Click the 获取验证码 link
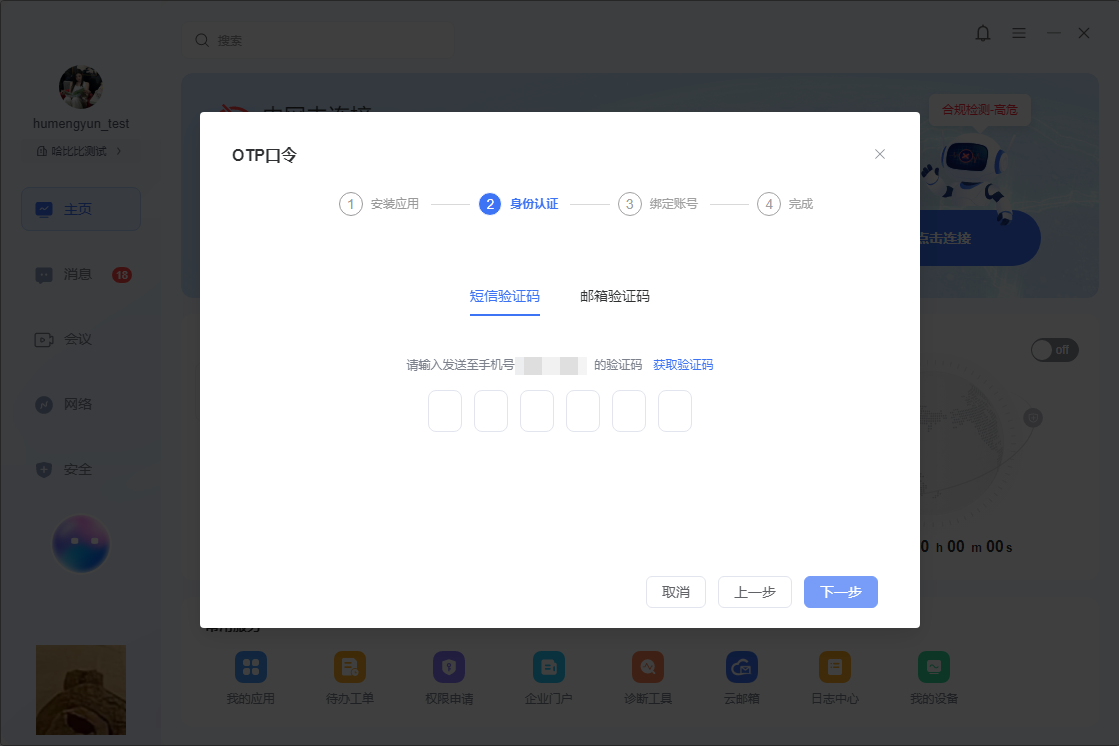Viewport: 1119px width, 746px height. tap(683, 365)
